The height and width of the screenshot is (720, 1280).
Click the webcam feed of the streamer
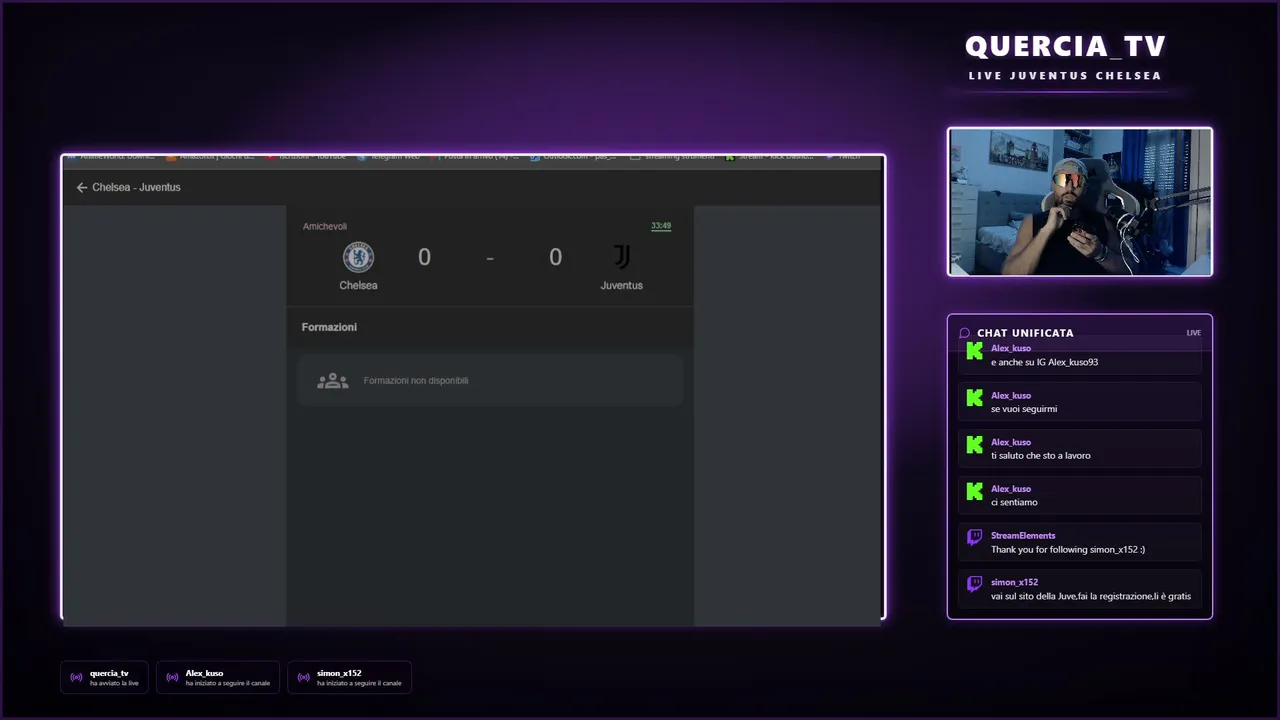[x=1080, y=202]
